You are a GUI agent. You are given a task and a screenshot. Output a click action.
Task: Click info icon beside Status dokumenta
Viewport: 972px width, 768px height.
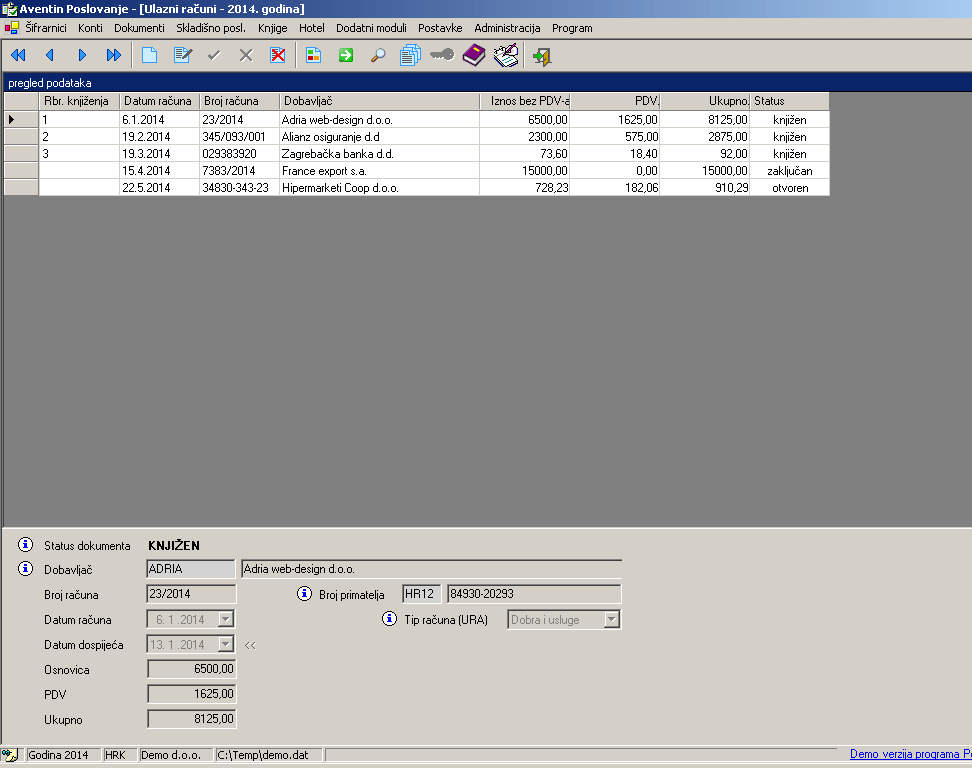(26, 545)
